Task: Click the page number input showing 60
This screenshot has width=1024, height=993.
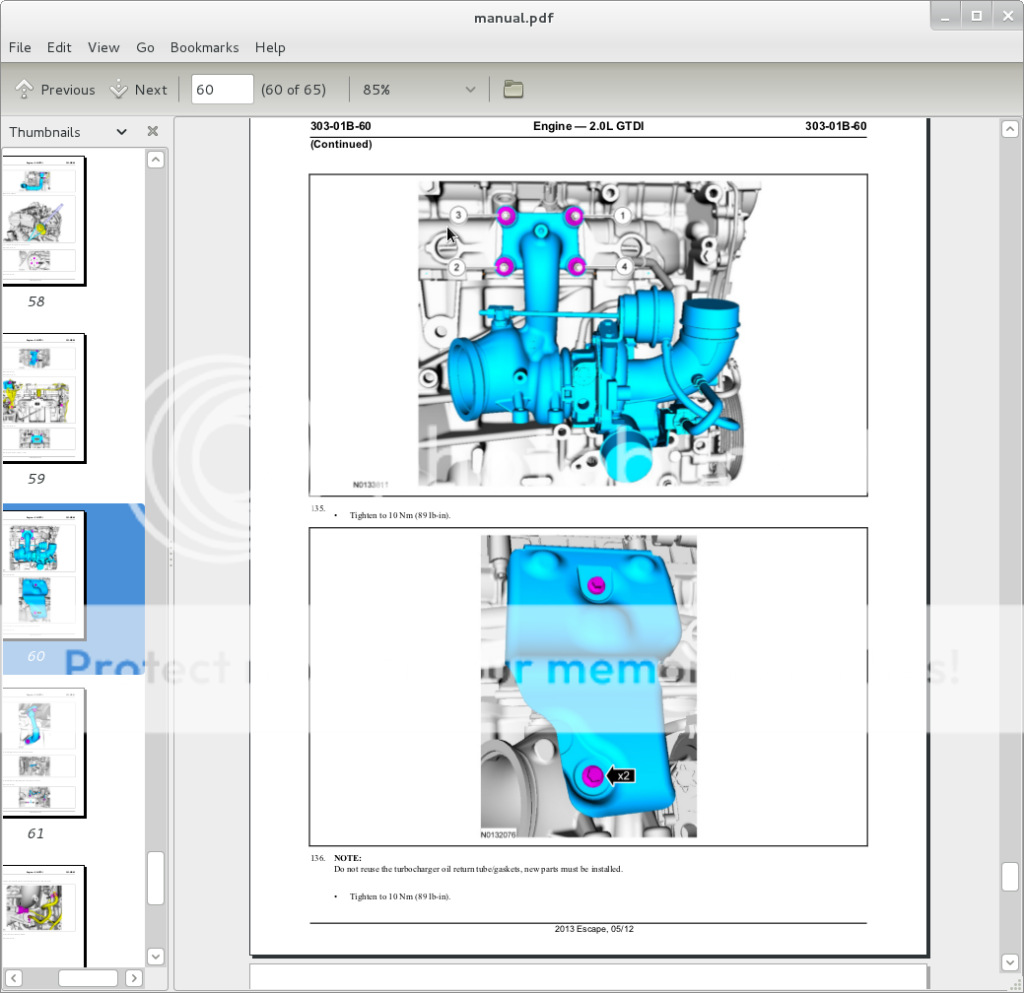Action: point(221,89)
